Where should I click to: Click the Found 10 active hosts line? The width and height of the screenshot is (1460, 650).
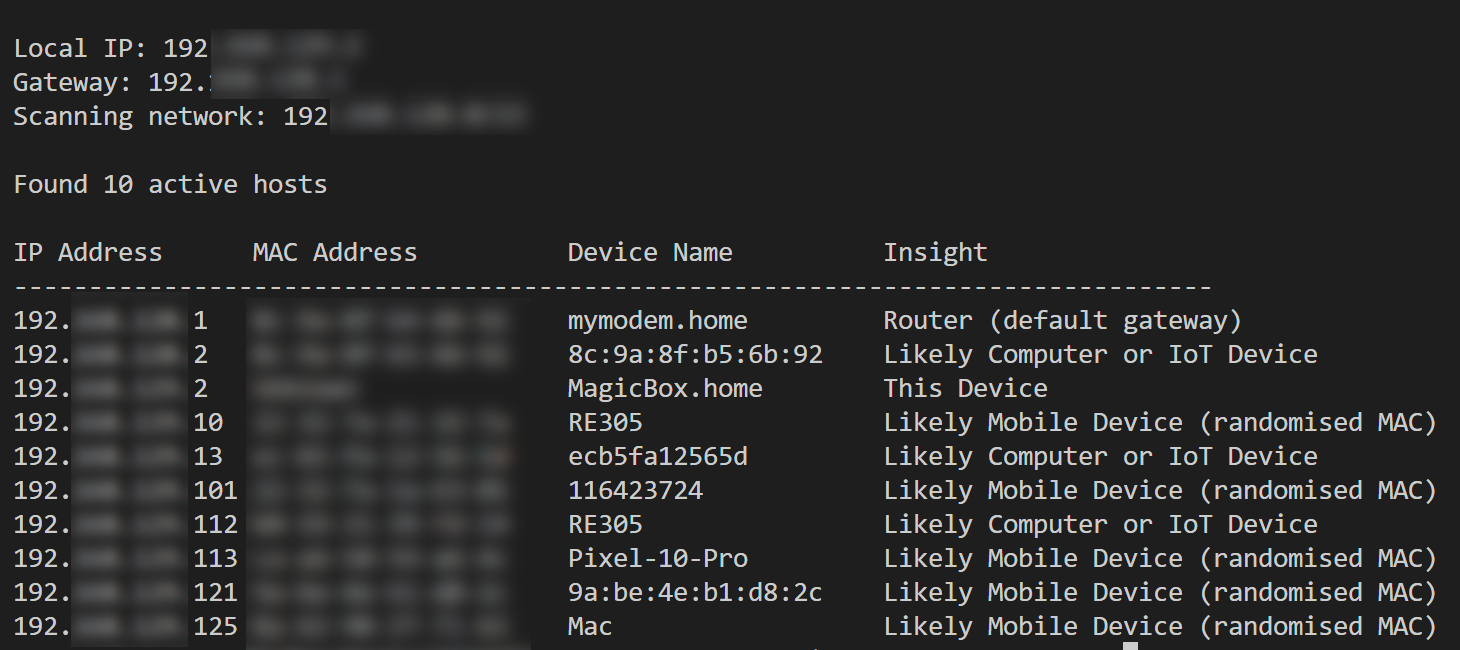point(170,185)
